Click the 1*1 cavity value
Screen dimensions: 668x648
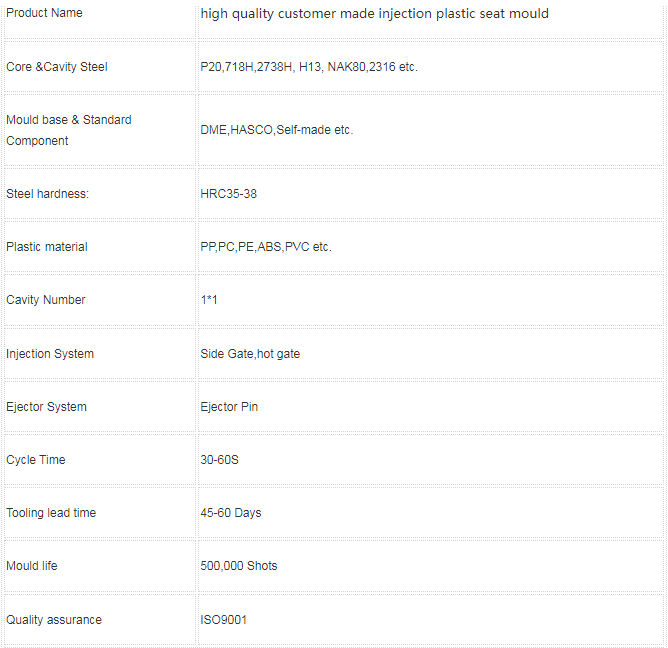[x=209, y=300]
